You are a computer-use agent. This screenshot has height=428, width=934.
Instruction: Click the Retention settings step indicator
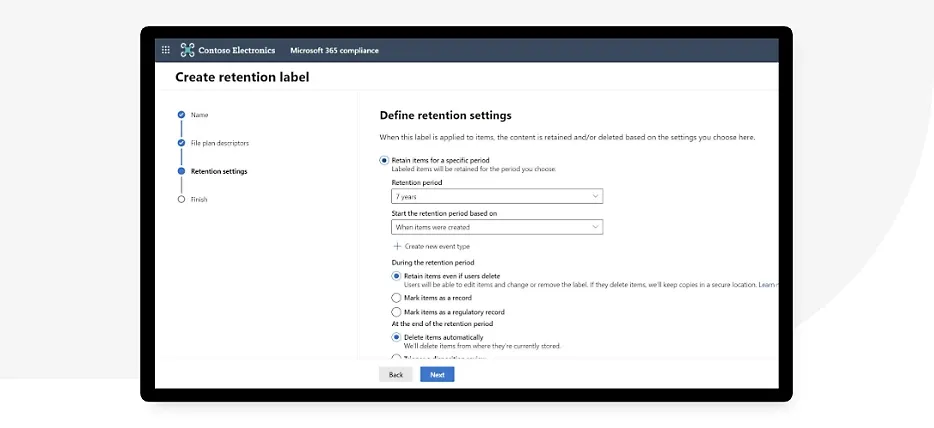click(181, 171)
